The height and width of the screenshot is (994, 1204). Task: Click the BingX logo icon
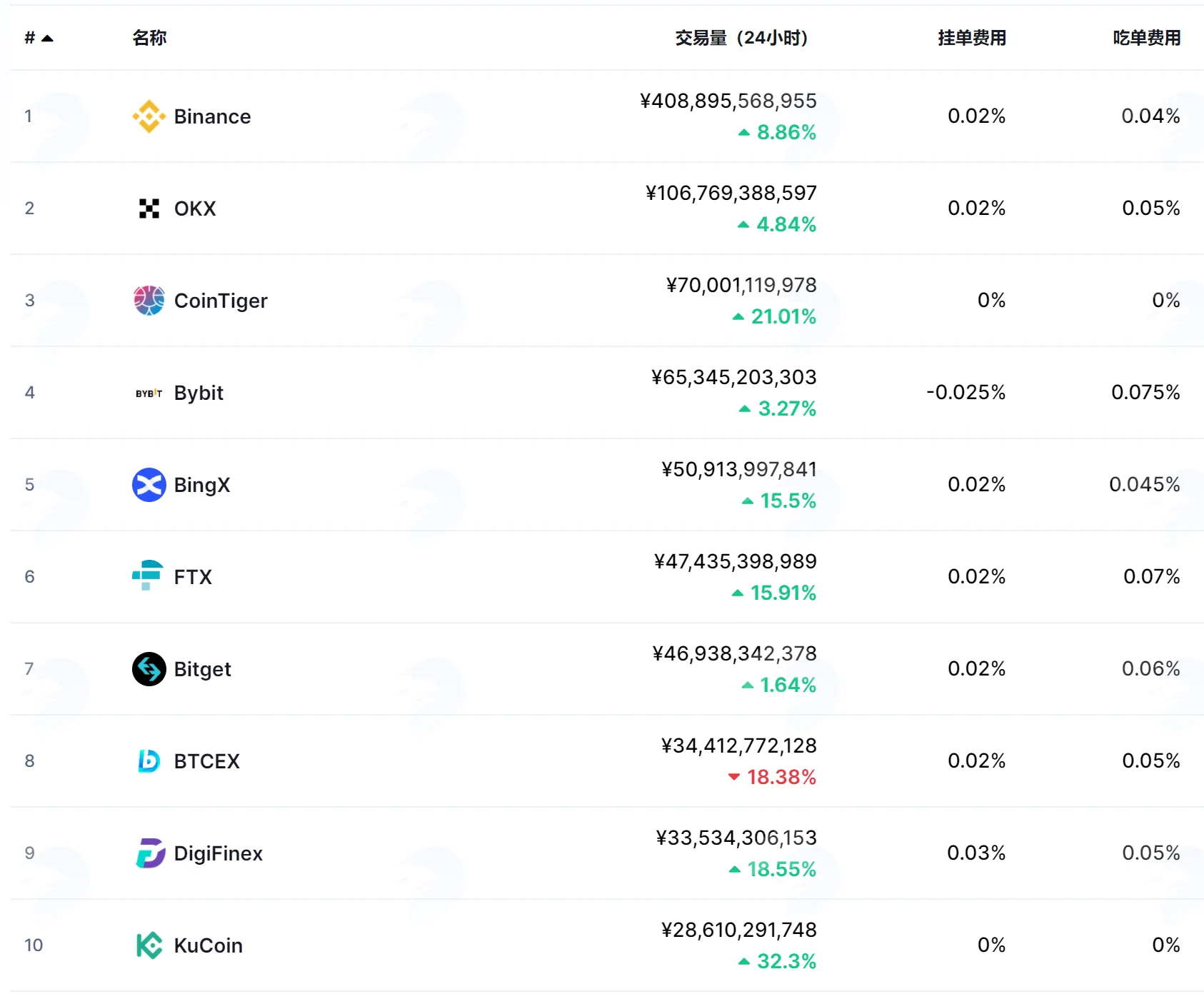pos(149,485)
